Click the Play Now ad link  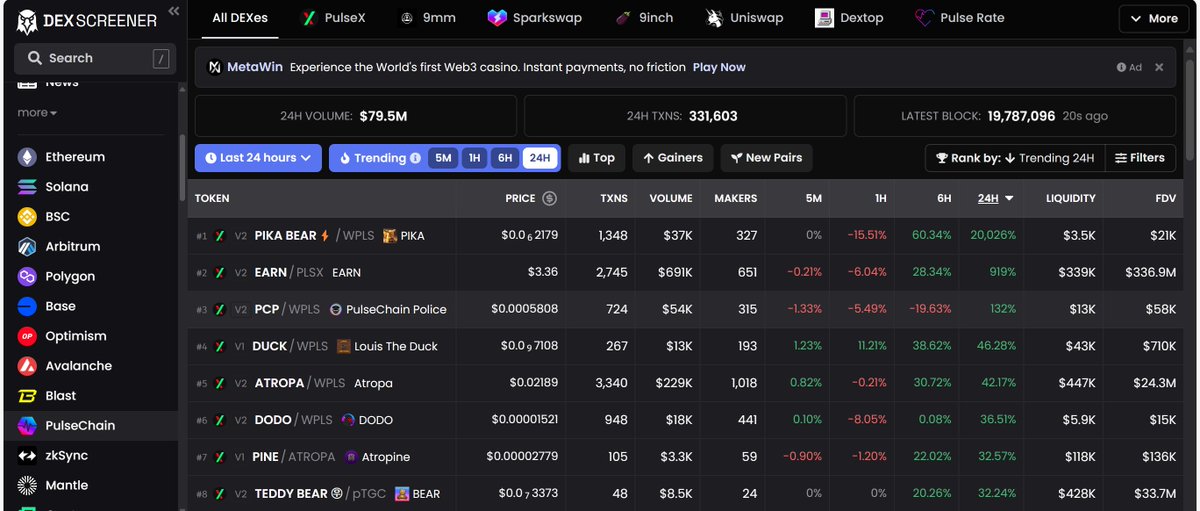(719, 67)
